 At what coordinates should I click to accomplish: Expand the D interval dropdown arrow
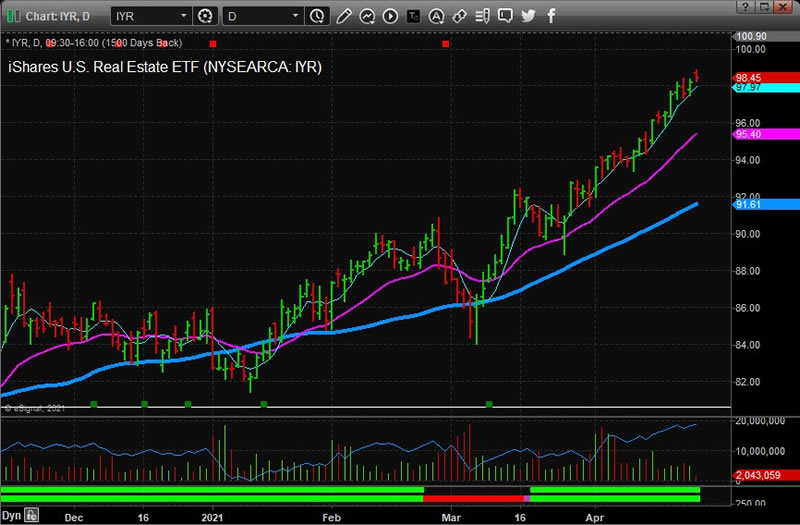[295, 16]
